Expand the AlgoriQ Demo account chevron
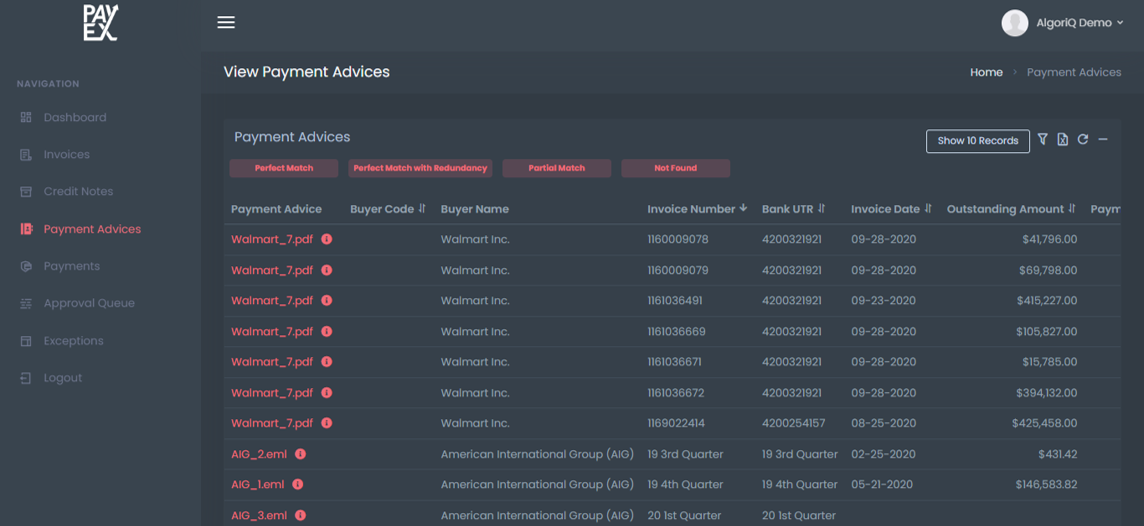Viewport: 1144px width, 526px height. pyautogui.click(x=1120, y=23)
